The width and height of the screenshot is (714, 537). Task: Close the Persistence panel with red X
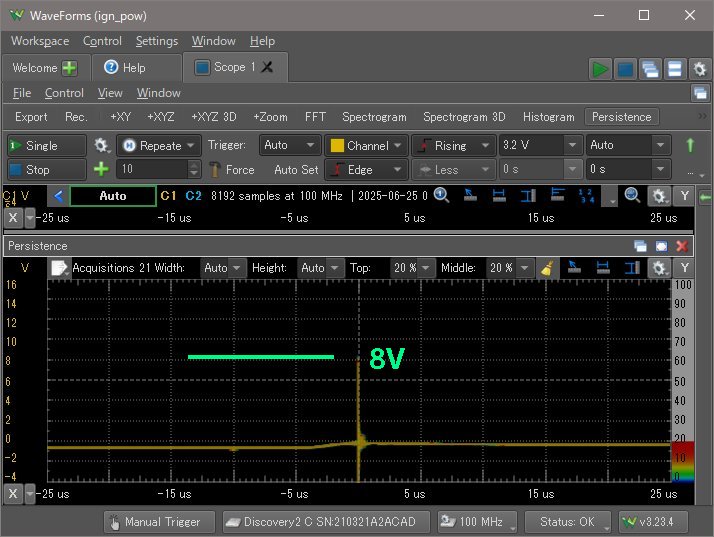(x=682, y=246)
